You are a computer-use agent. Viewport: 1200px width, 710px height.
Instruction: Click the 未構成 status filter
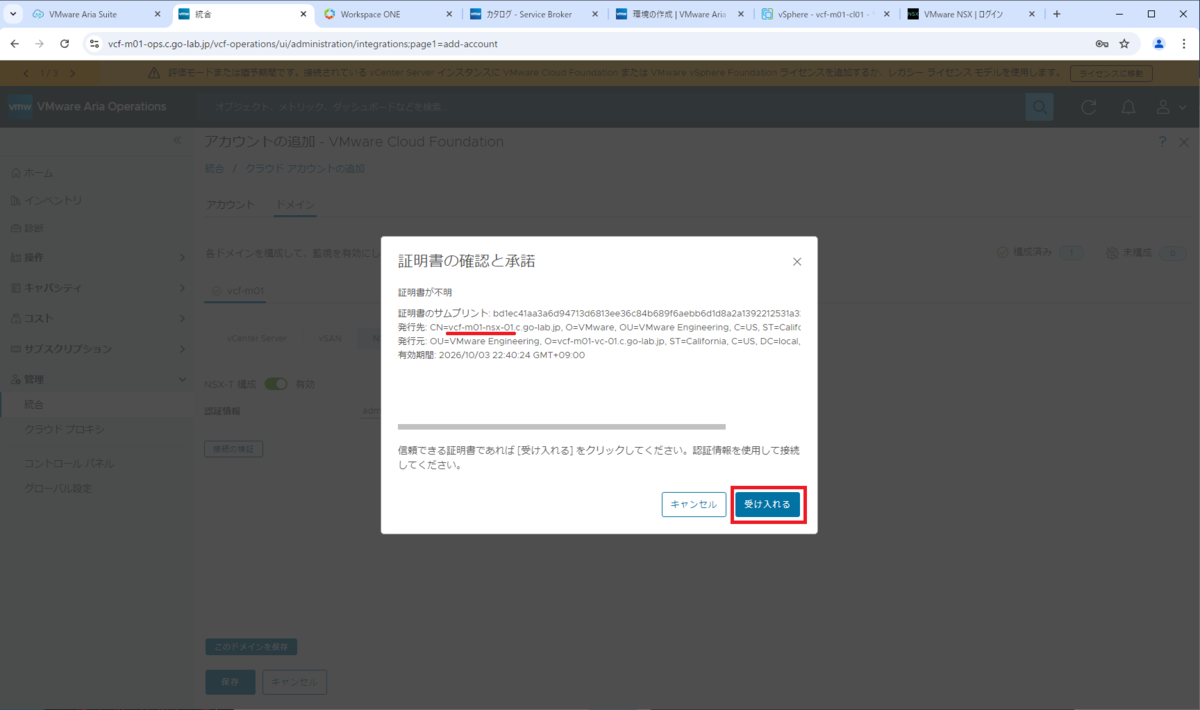(x=1145, y=253)
